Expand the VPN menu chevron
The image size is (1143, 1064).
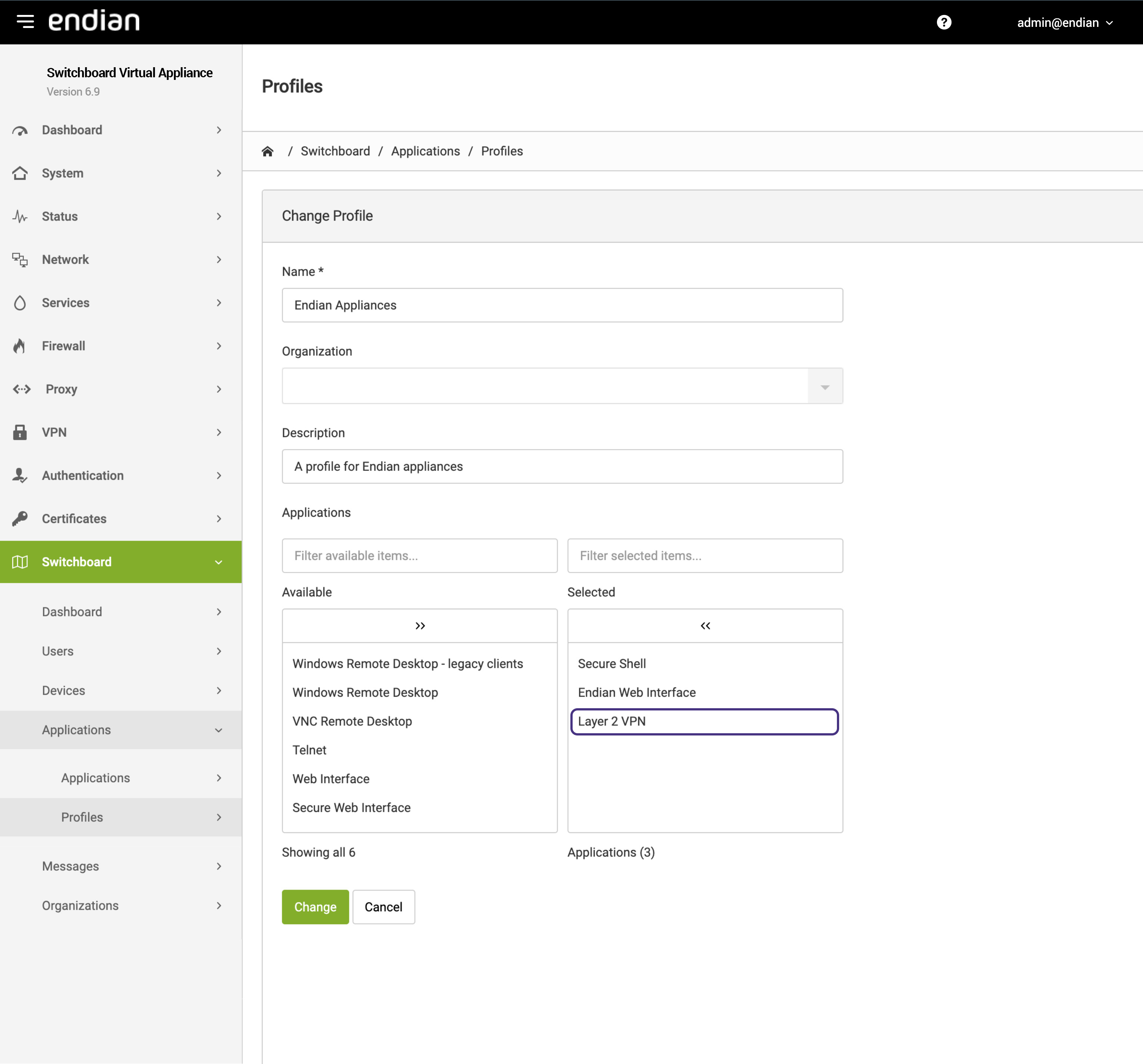[218, 432]
